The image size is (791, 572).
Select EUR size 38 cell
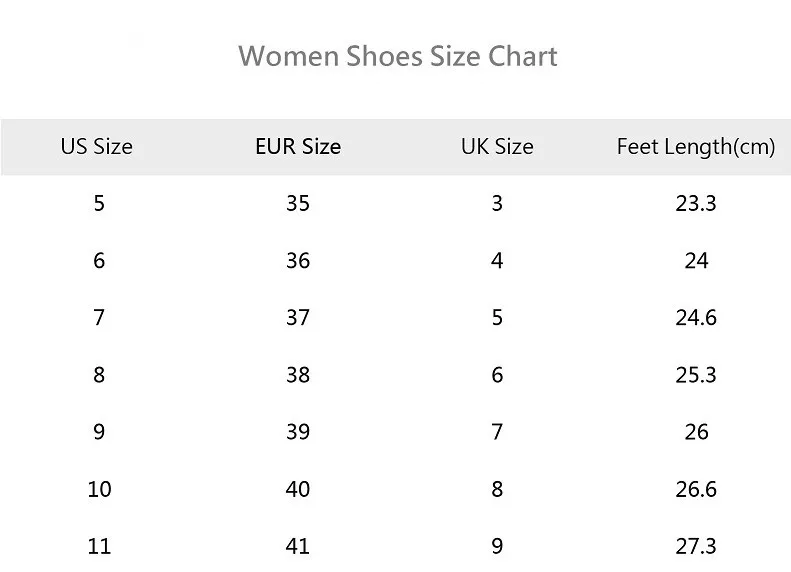tap(298, 375)
